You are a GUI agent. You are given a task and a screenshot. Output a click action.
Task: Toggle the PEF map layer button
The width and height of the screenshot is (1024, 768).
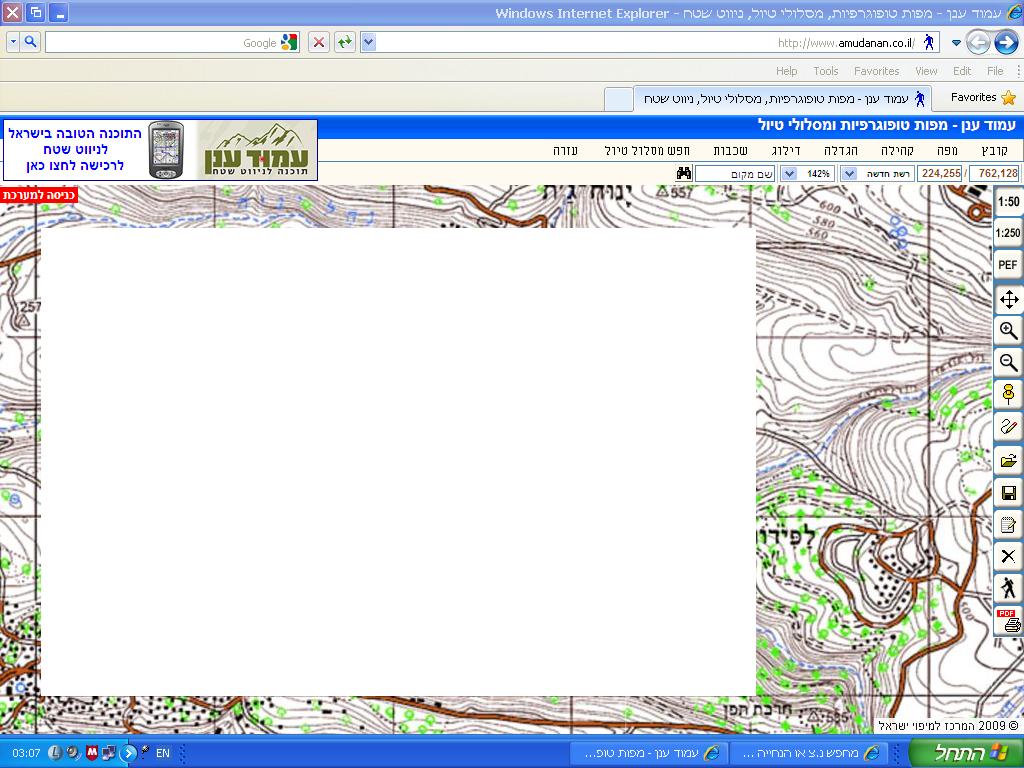(x=1008, y=266)
